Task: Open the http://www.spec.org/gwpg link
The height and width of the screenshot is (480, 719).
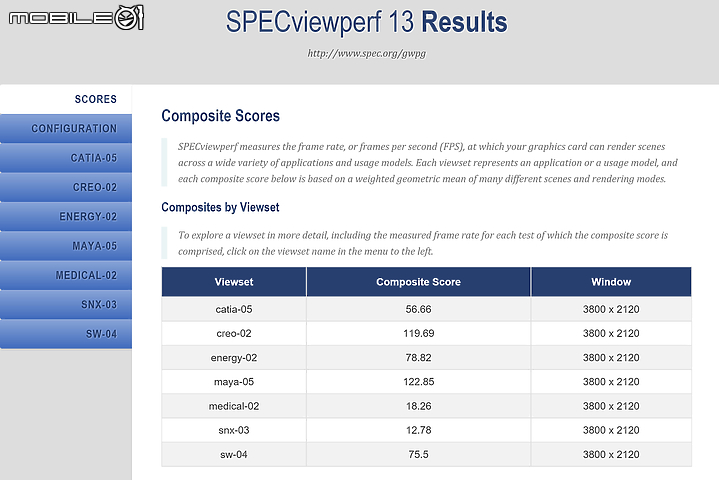Action: pyautogui.click(x=366, y=54)
